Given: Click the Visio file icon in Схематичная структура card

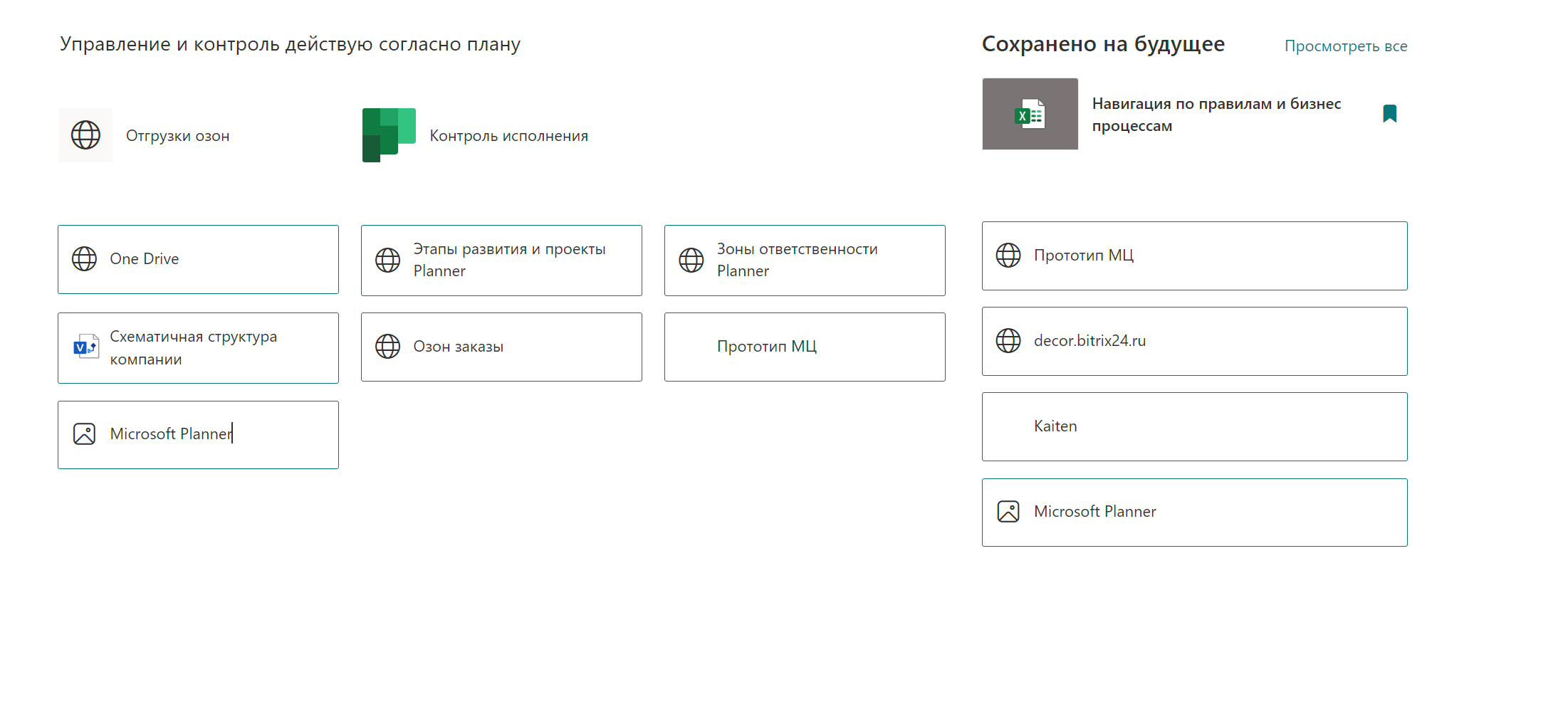Looking at the screenshot, I should (85, 347).
